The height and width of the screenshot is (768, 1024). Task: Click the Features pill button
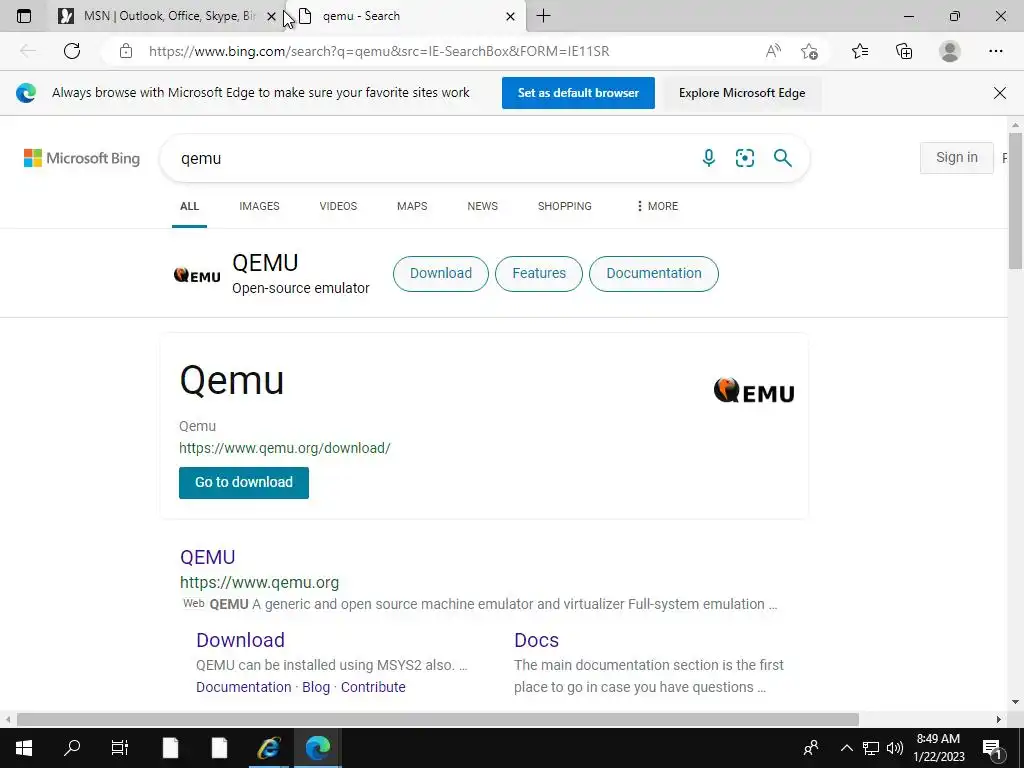[x=539, y=274]
